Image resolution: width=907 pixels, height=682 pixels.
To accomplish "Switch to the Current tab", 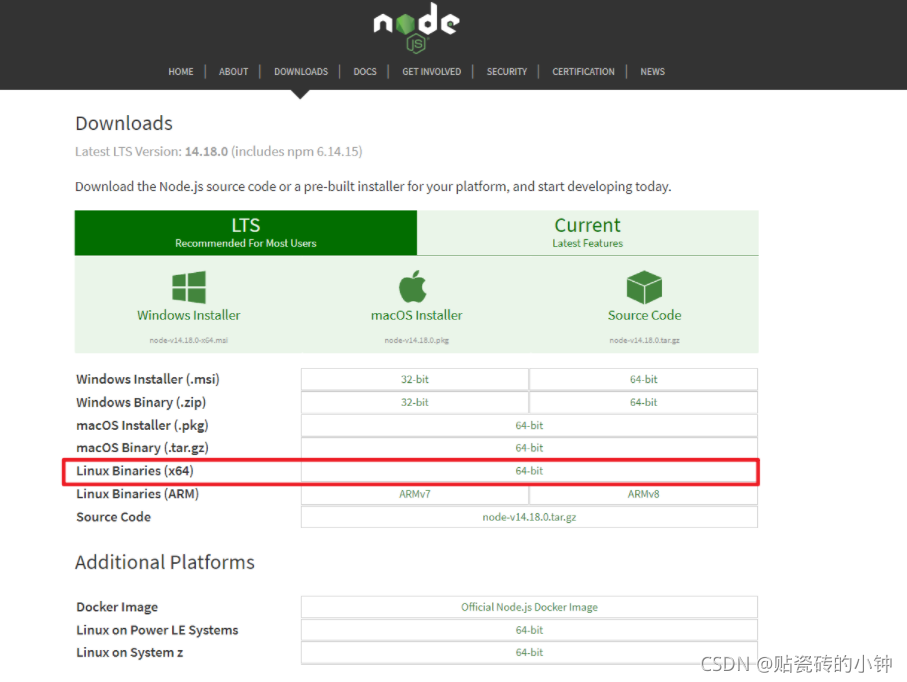I will [588, 233].
